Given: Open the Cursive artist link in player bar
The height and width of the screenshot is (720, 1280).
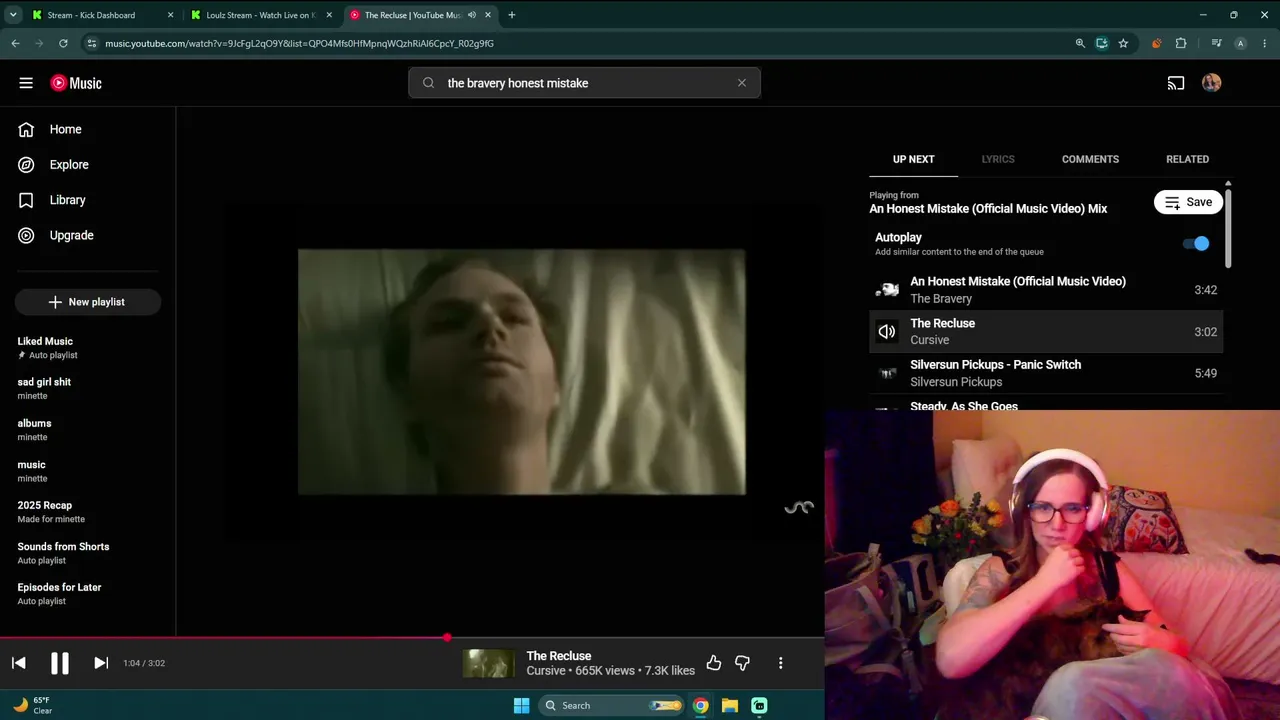Looking at the screenshot, I should (x=546, y=671).
